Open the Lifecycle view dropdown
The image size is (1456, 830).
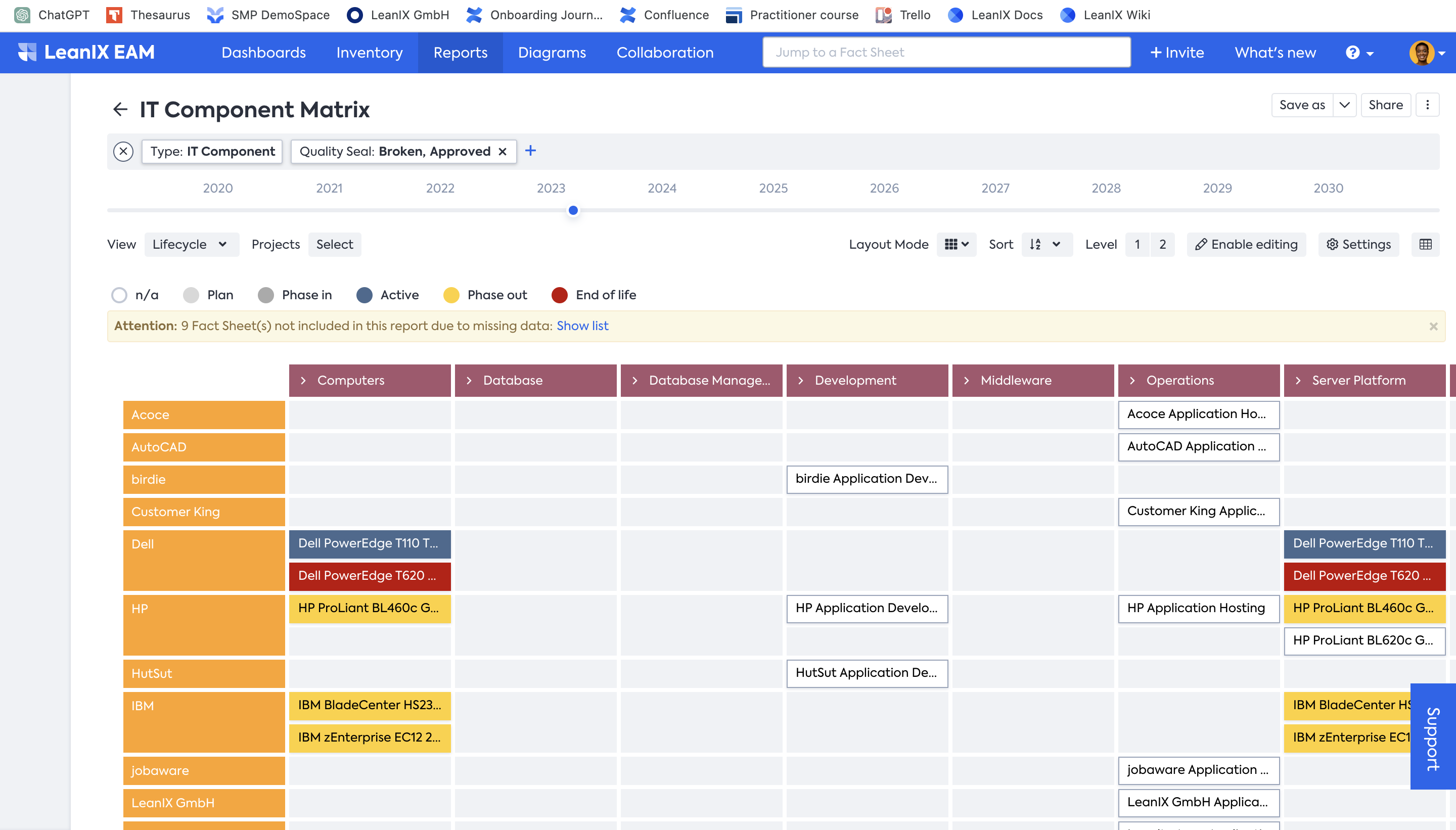[191, 245]
